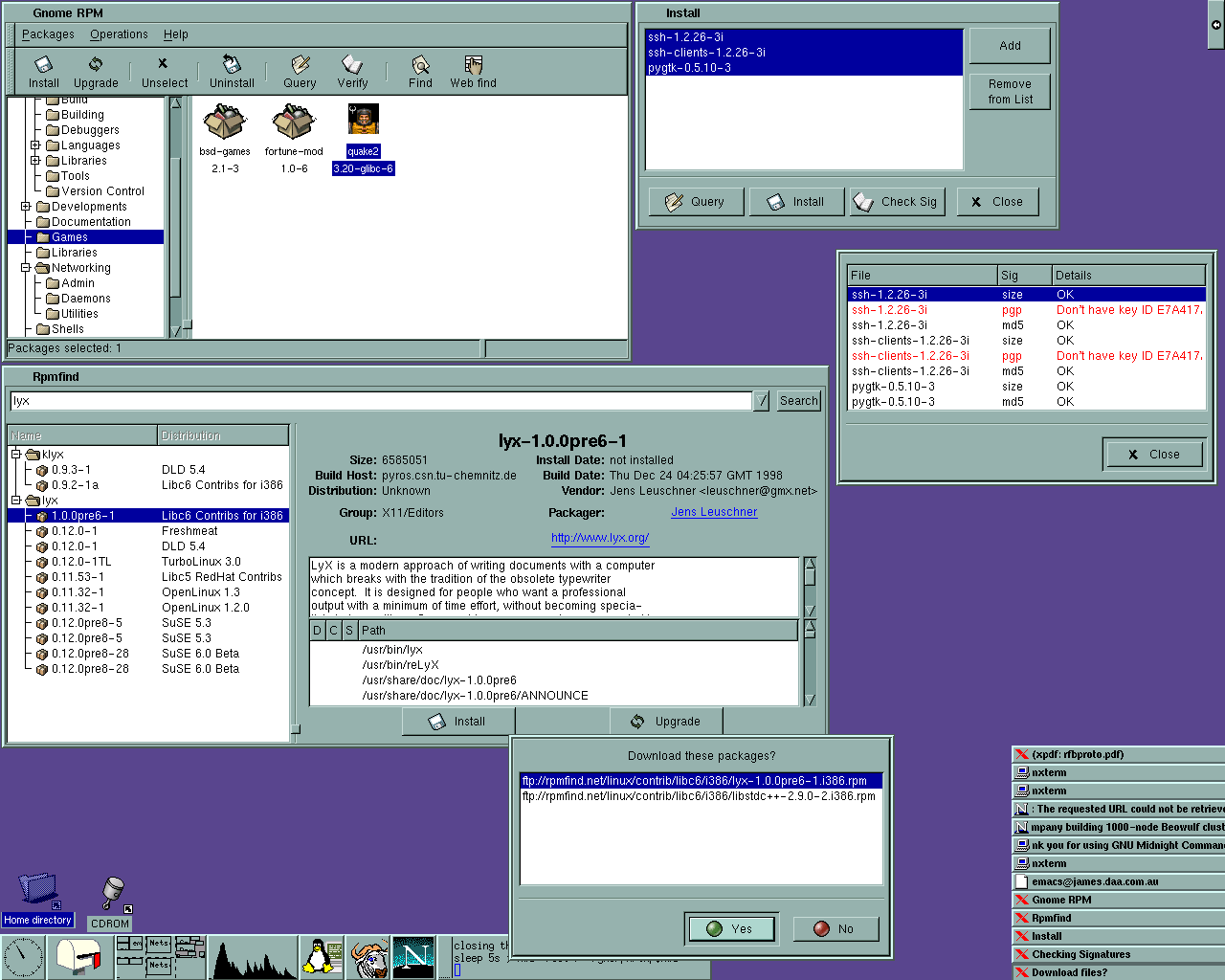
Task: Click Query button in Install window
Action: 696,202
